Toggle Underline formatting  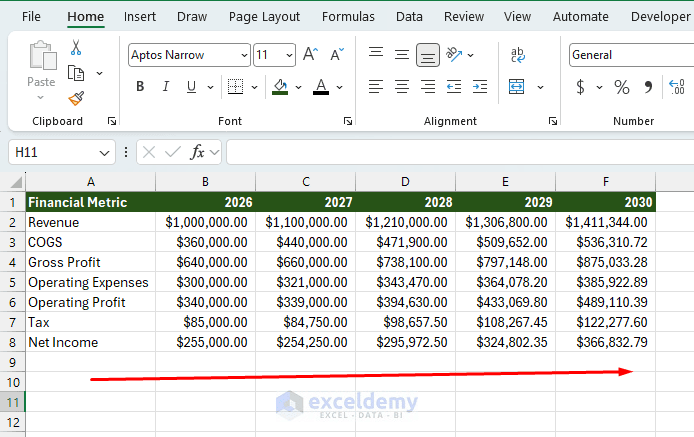click(x=191, y=87)
